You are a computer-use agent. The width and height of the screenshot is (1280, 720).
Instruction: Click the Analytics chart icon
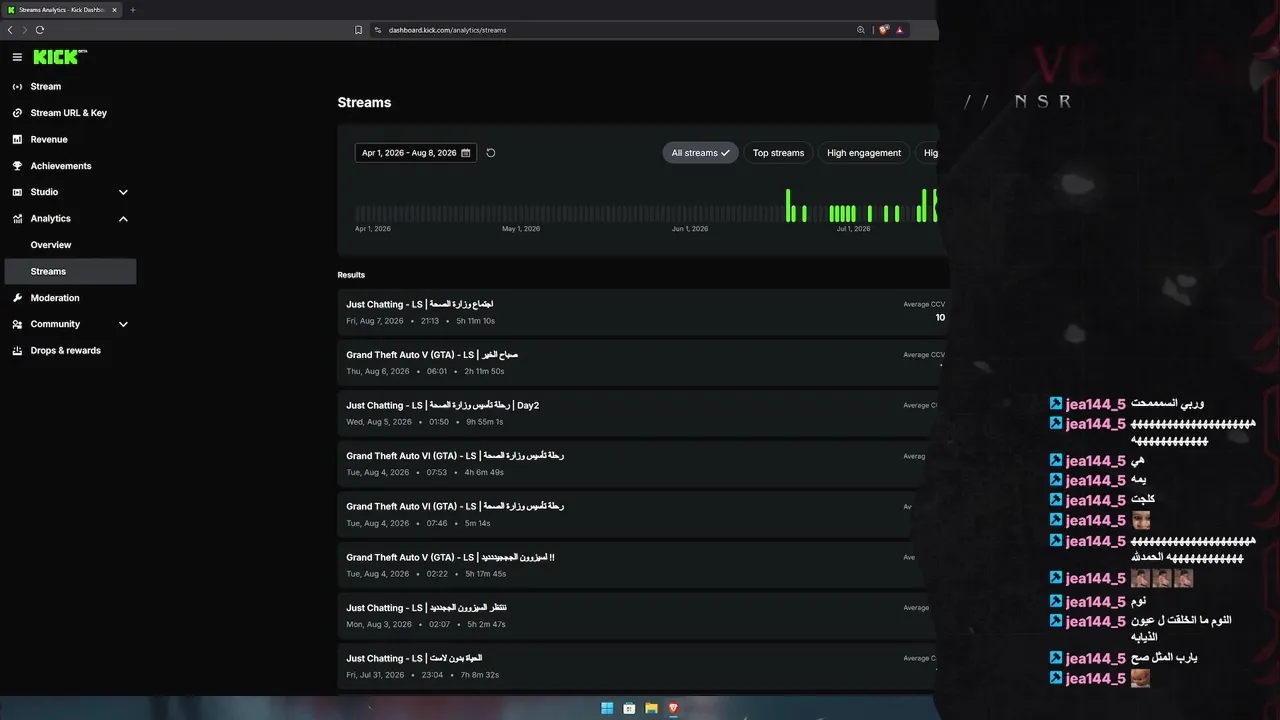[x=17, y=219]
